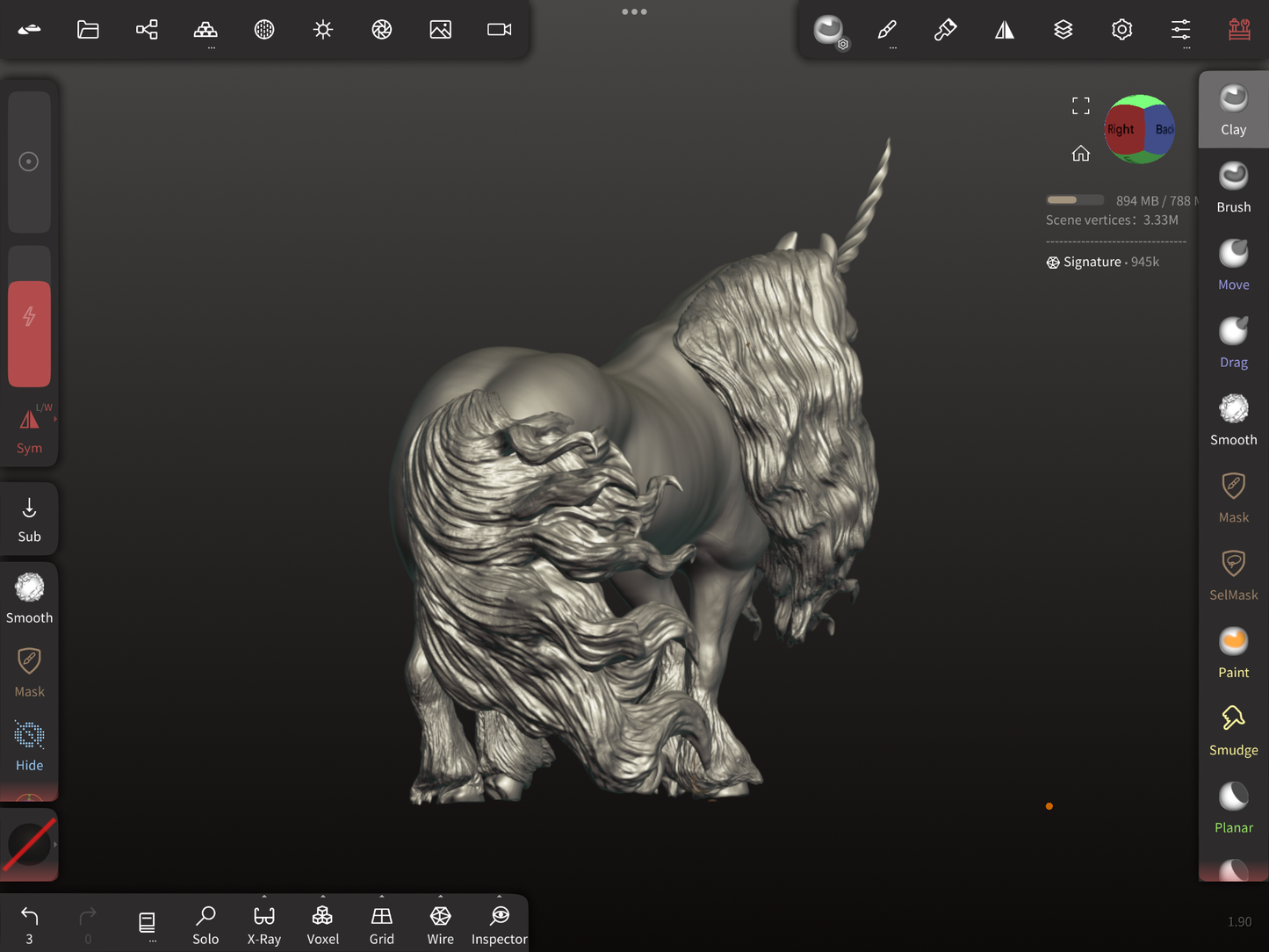Select the Planar tool
Viewport: 1269px width, 952px height.
[1233, 807]
